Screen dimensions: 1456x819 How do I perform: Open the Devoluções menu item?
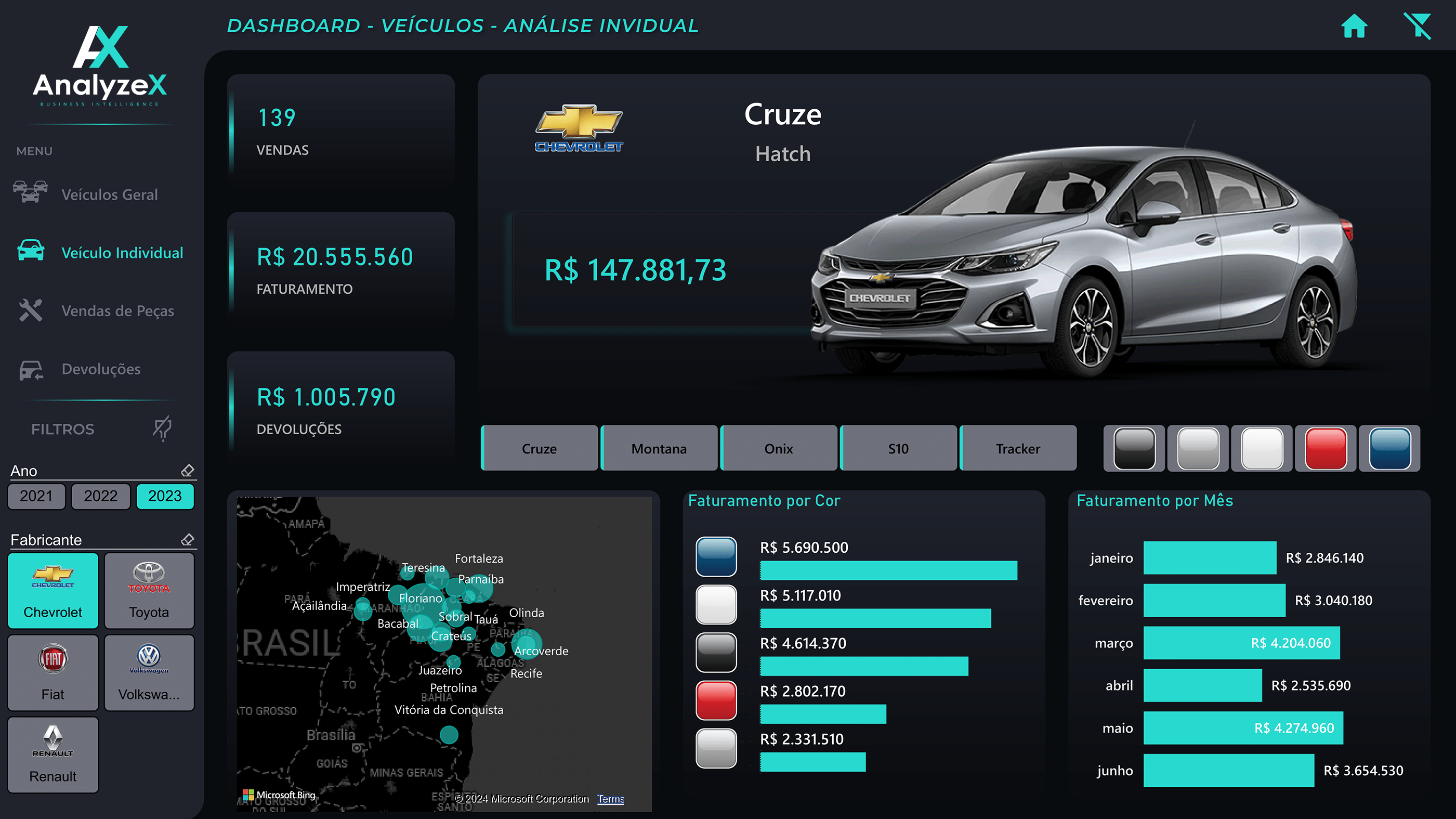[x=101, y=369]
